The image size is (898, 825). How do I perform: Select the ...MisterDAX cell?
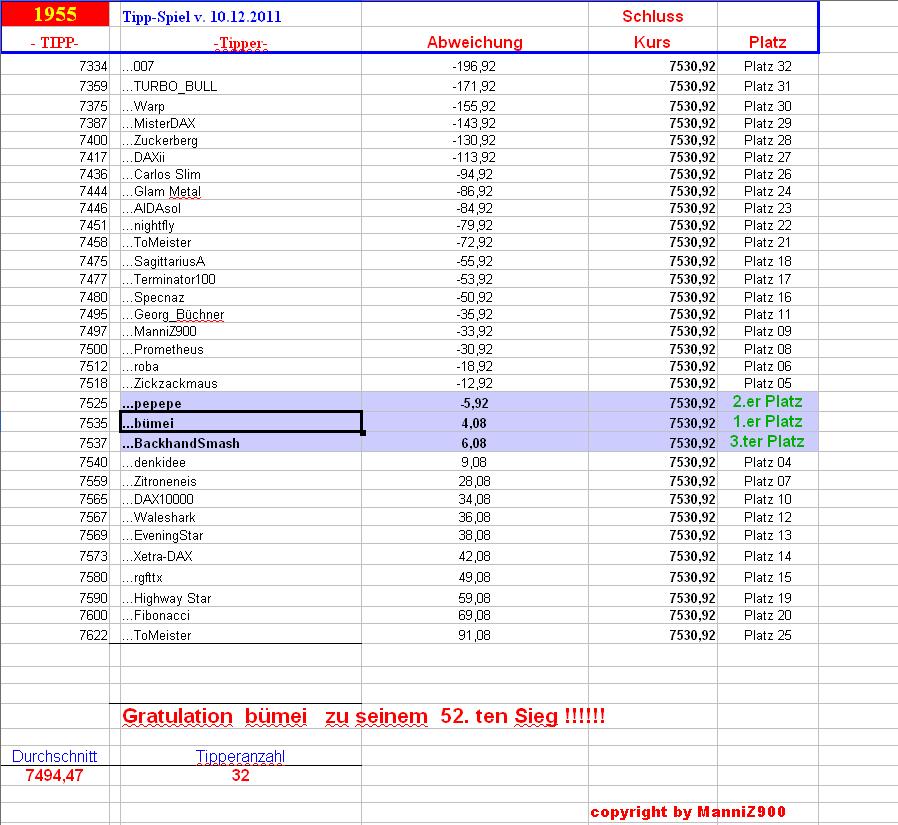241,124
